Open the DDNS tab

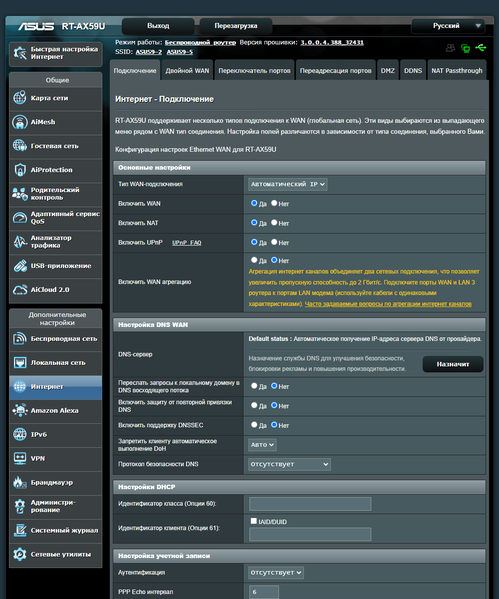click(x=413, y=70)
